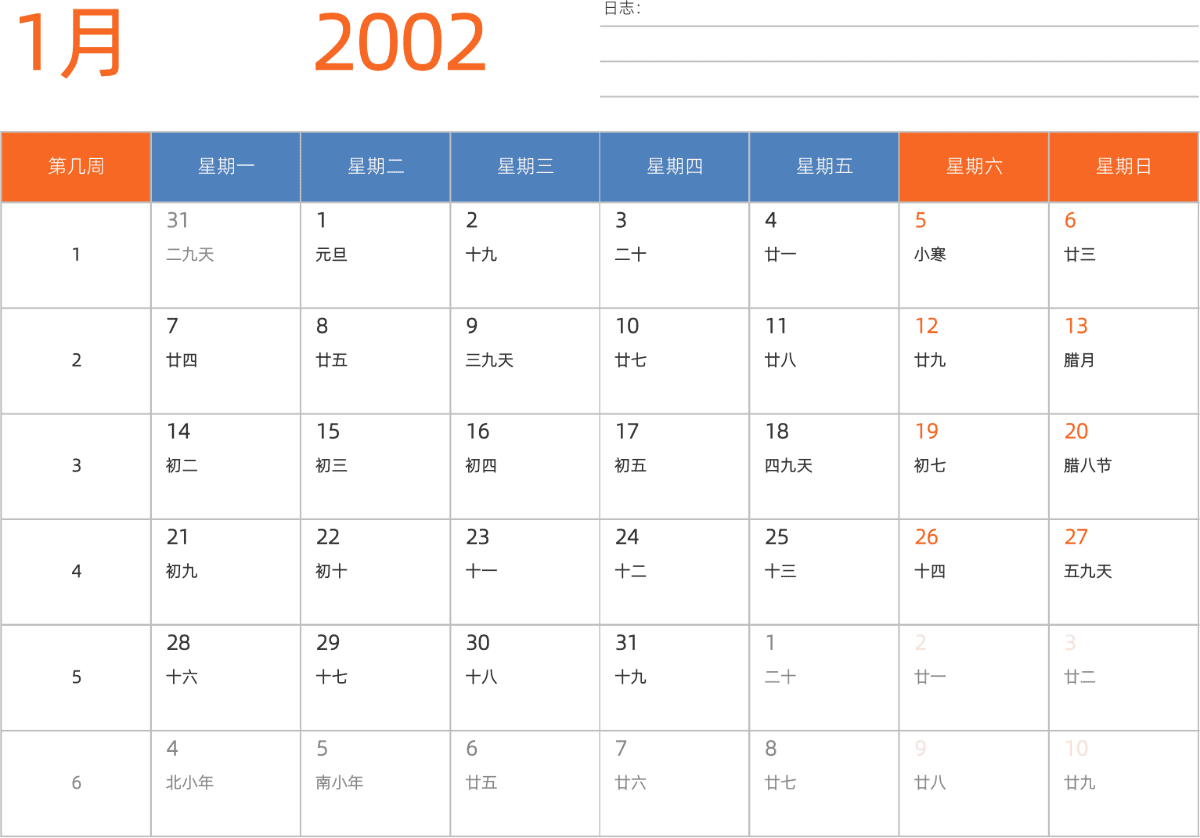
Task: Click the 星期三 column header
Action: [525, 167]
